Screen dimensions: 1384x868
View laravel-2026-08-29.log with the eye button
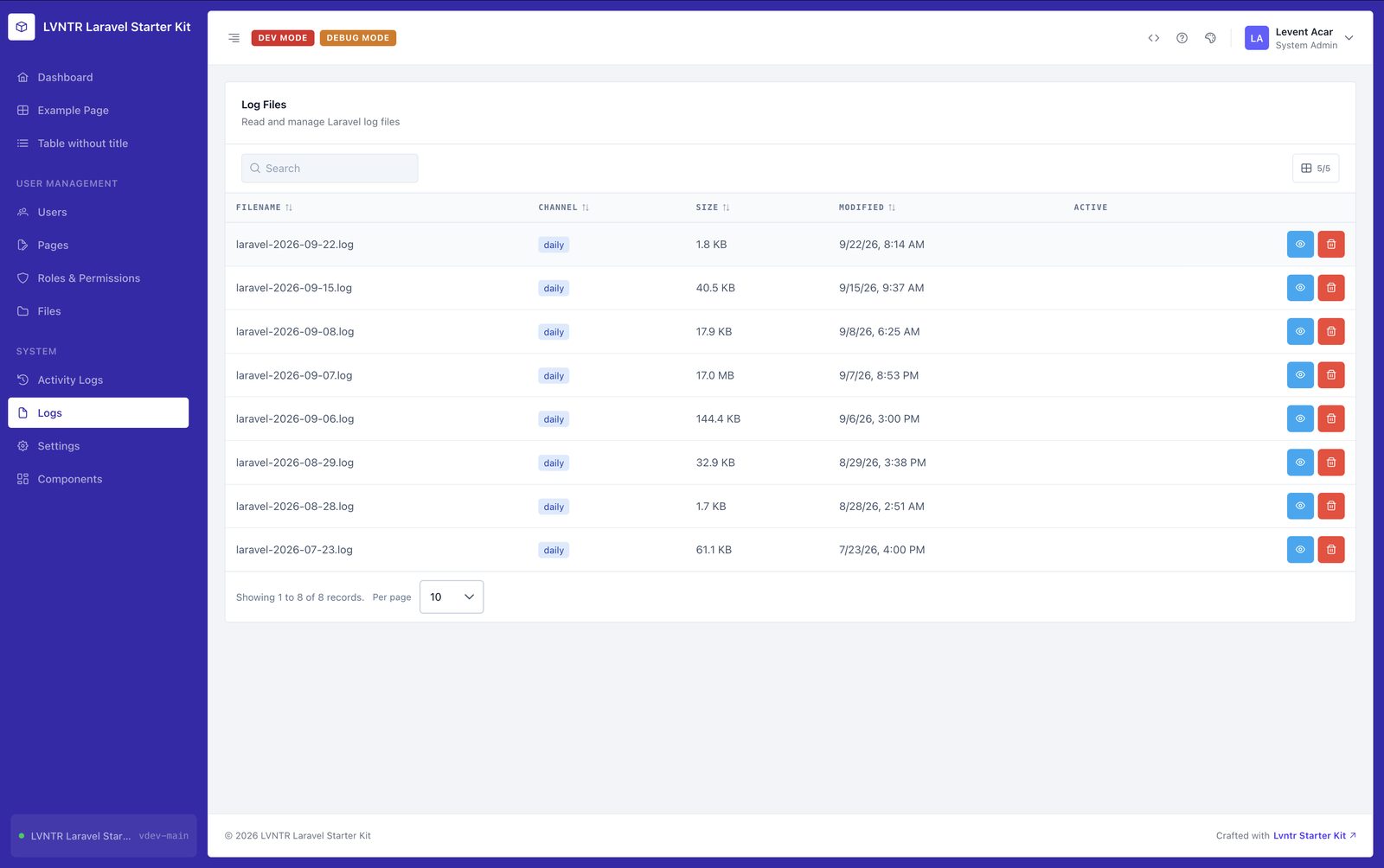click(x=1300, y=463)
